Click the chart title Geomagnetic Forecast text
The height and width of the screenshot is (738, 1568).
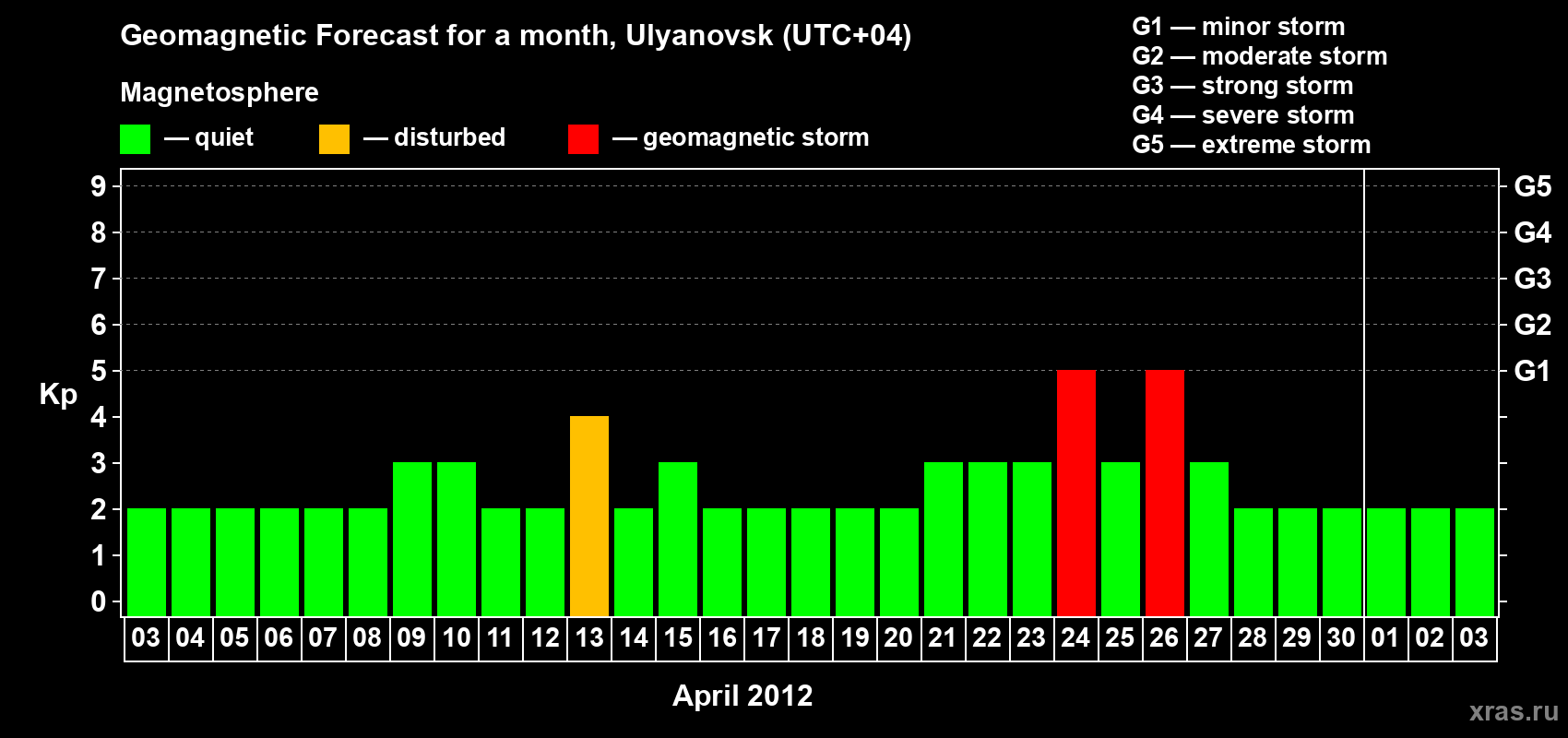[516, 36]
